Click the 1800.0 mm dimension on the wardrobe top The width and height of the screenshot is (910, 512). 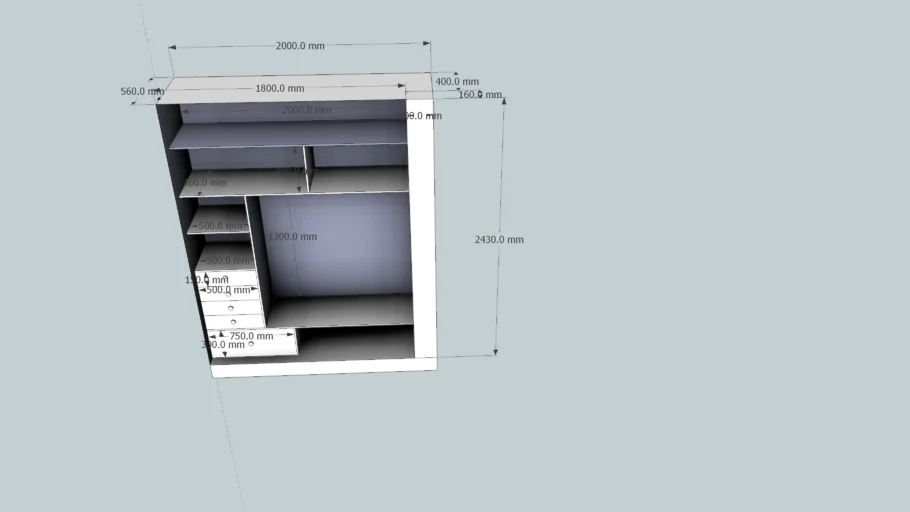pyautogui.click(x=280, y=88)
